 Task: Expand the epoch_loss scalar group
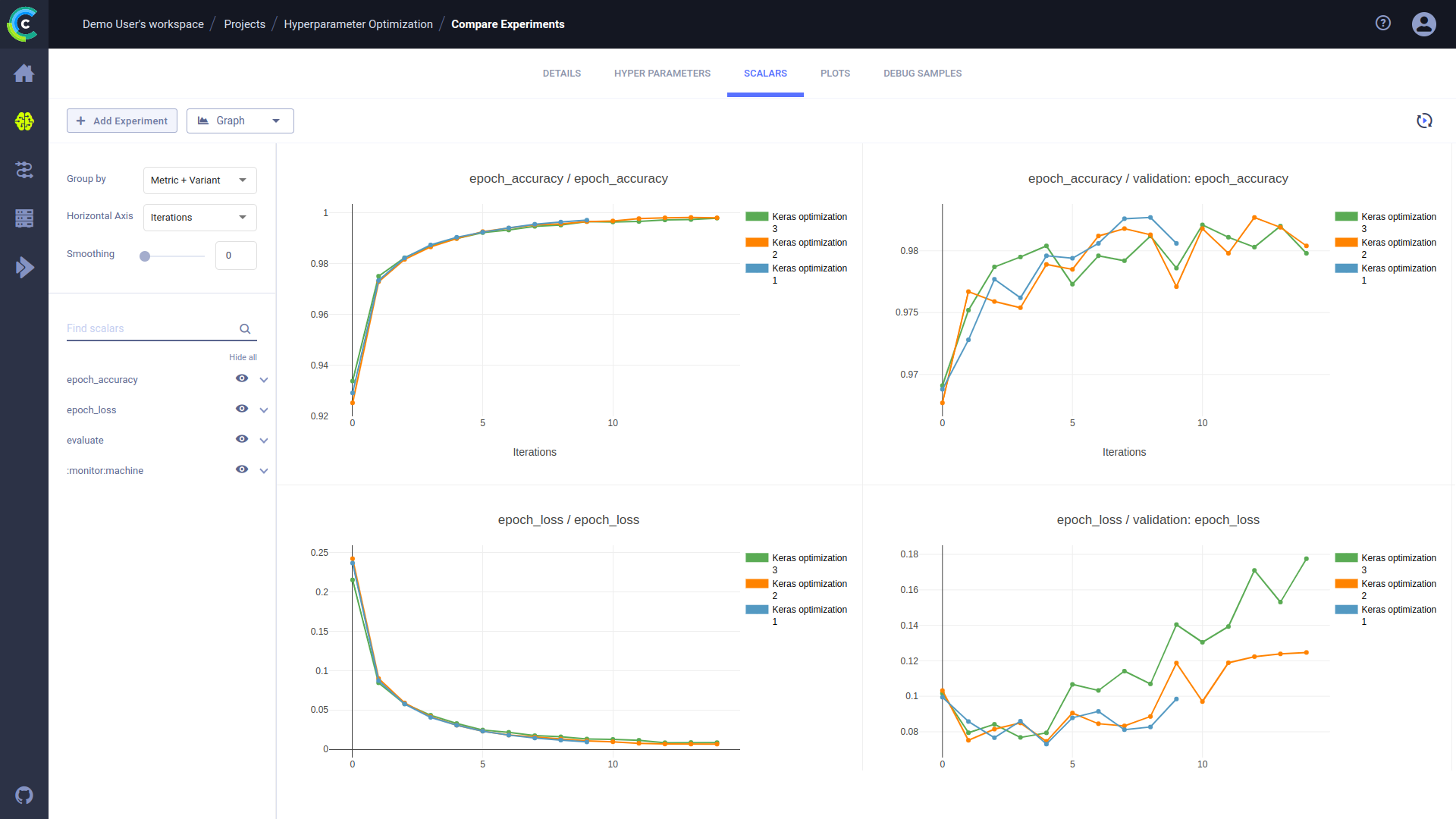coord(264,410)
